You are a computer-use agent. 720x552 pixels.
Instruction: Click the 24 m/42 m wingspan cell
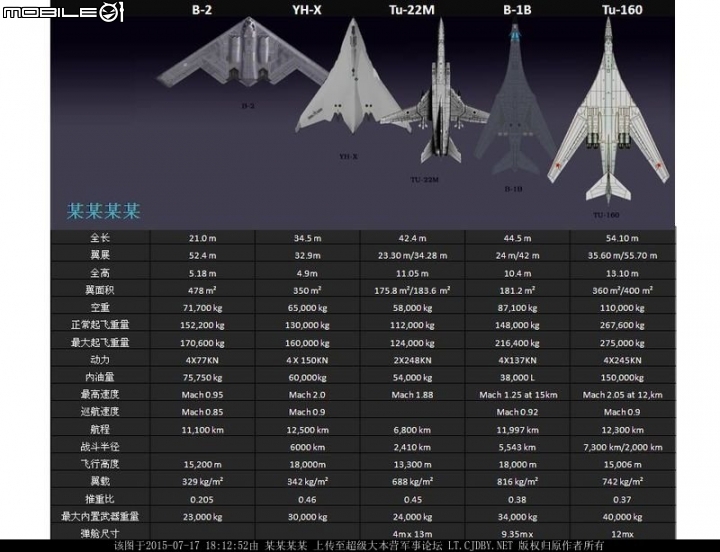[x=518, y=255]
